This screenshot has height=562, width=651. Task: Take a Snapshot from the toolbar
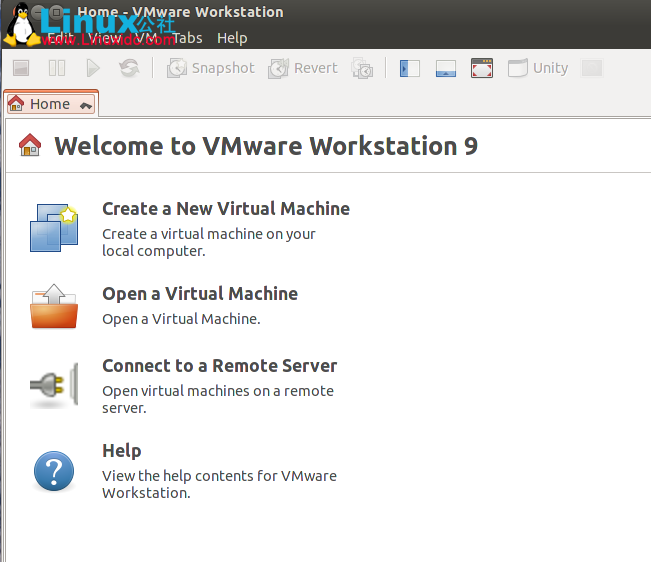[210, 68]
